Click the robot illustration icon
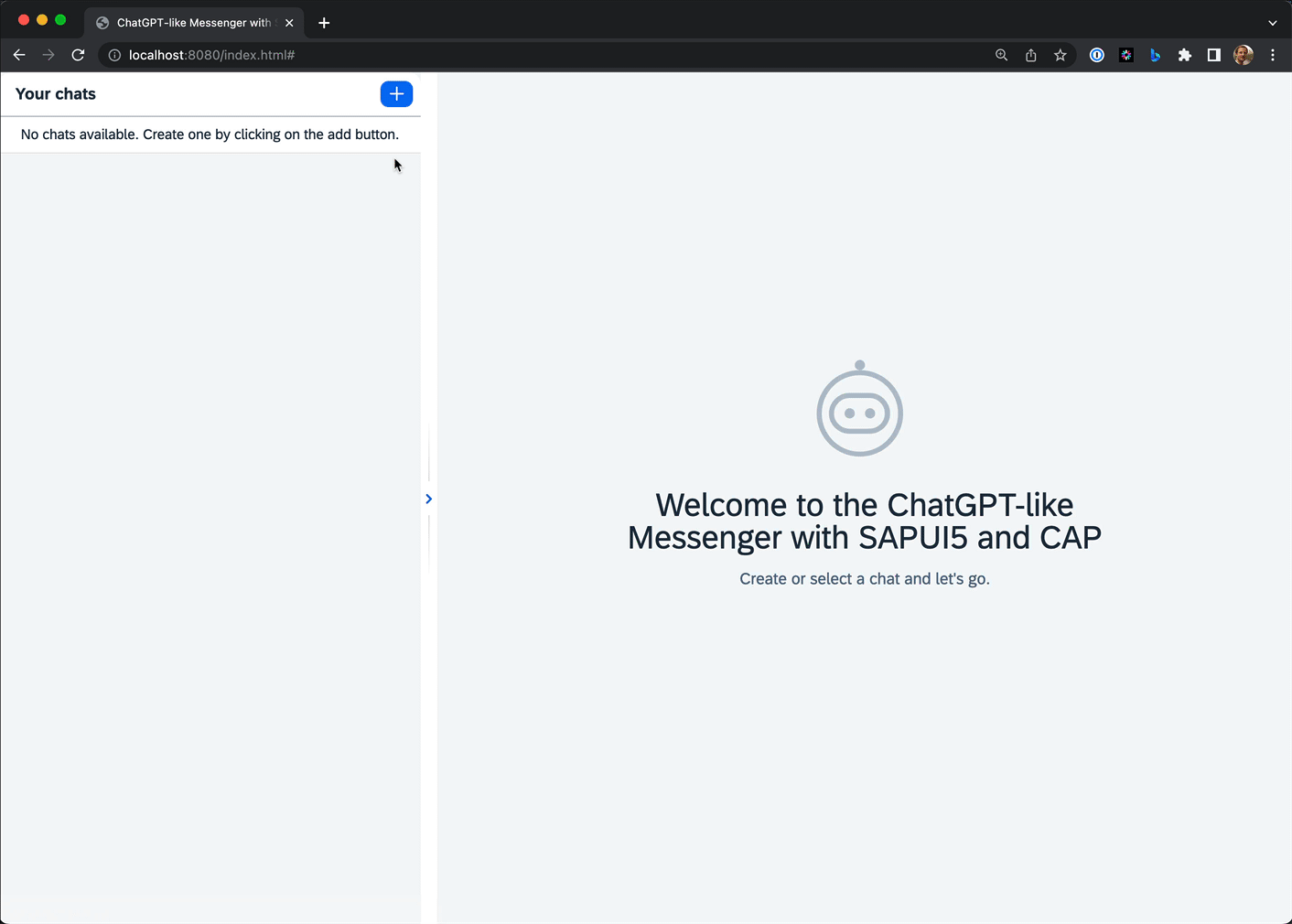 [x=860, y=408]
